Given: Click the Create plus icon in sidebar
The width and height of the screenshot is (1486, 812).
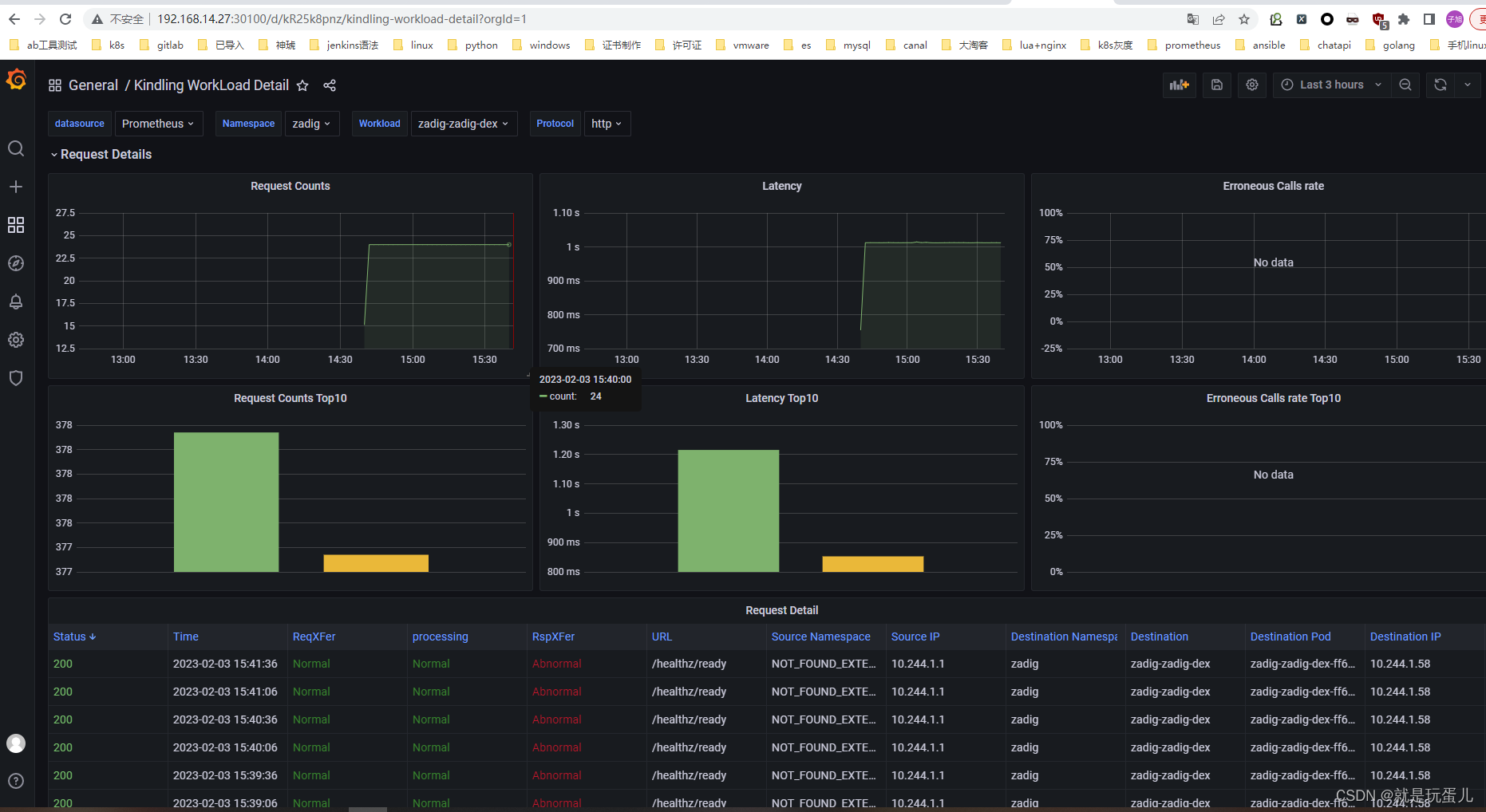Looking at the screenshot, I should coord(16,187).
